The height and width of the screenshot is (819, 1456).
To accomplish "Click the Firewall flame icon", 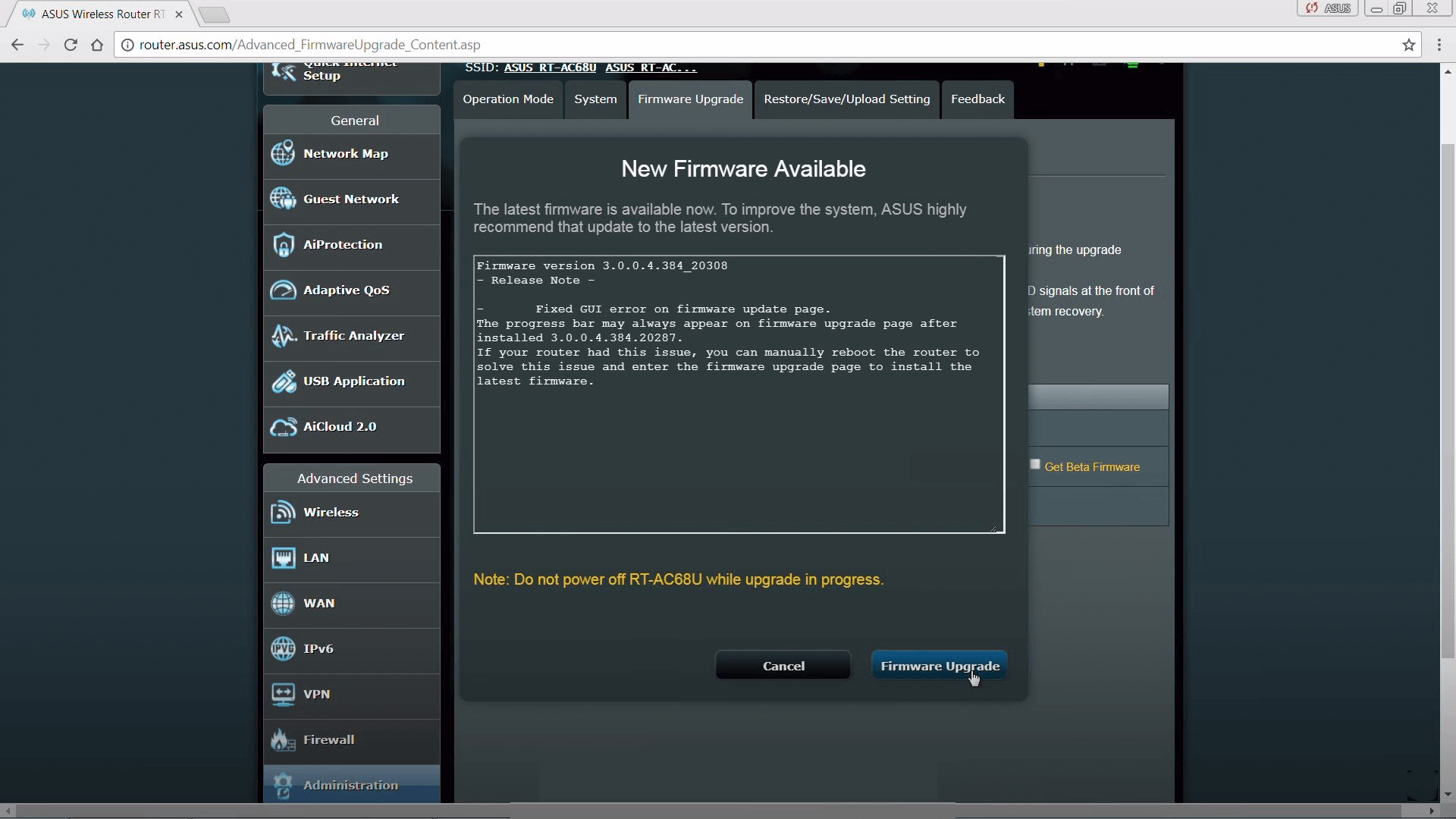I will 283,739.
